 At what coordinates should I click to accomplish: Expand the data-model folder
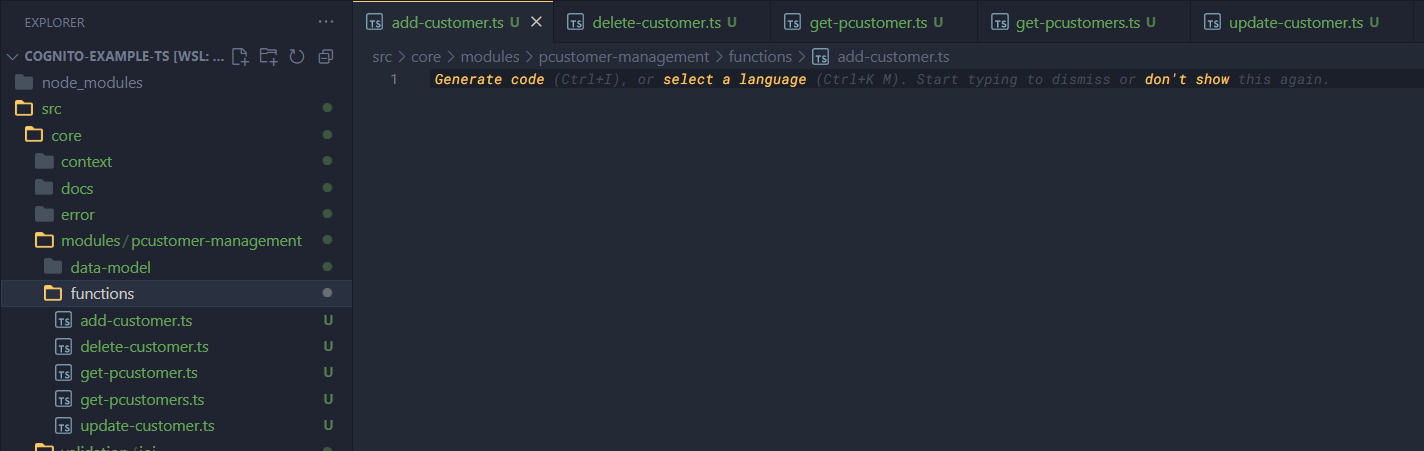tap(110, 268)
